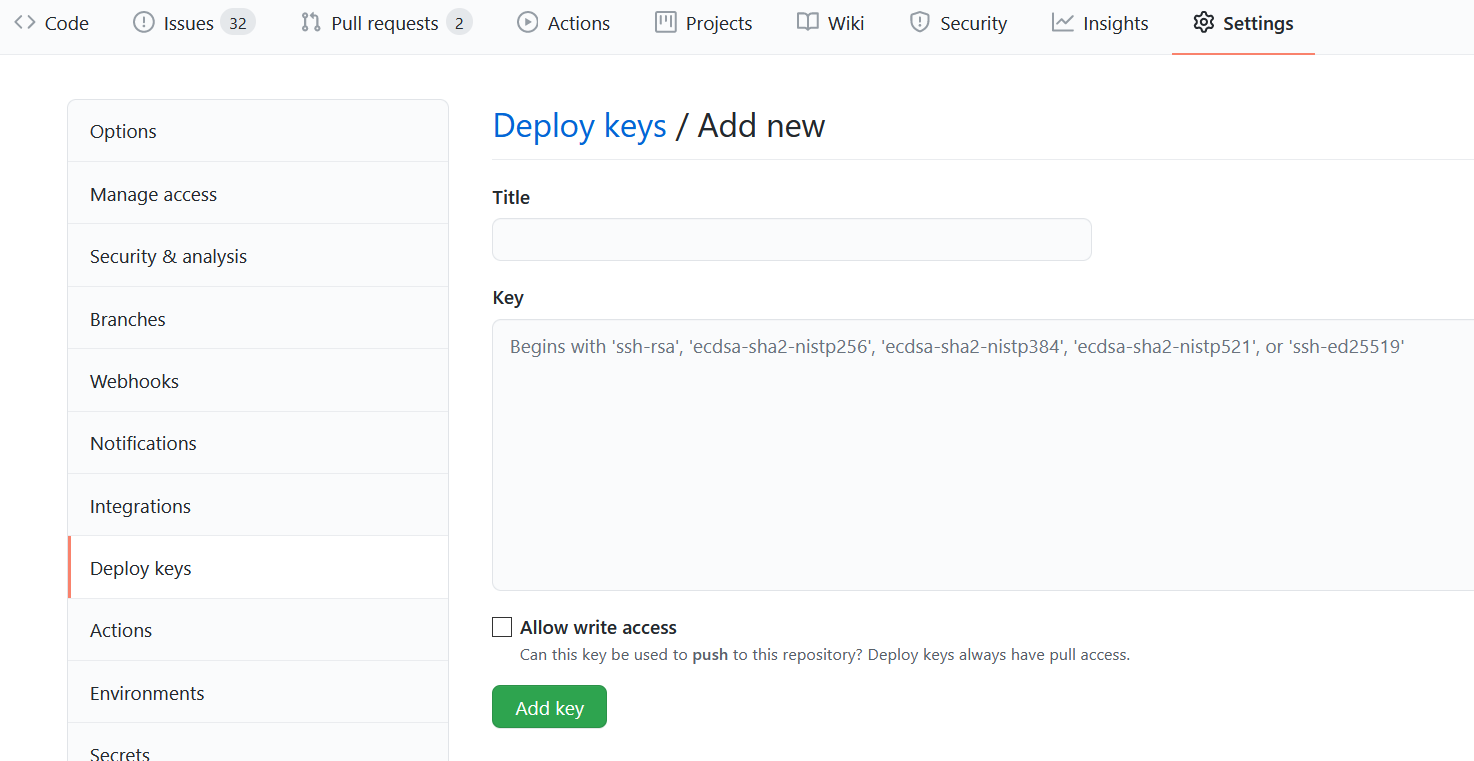Click the Actions play icon

527,22
